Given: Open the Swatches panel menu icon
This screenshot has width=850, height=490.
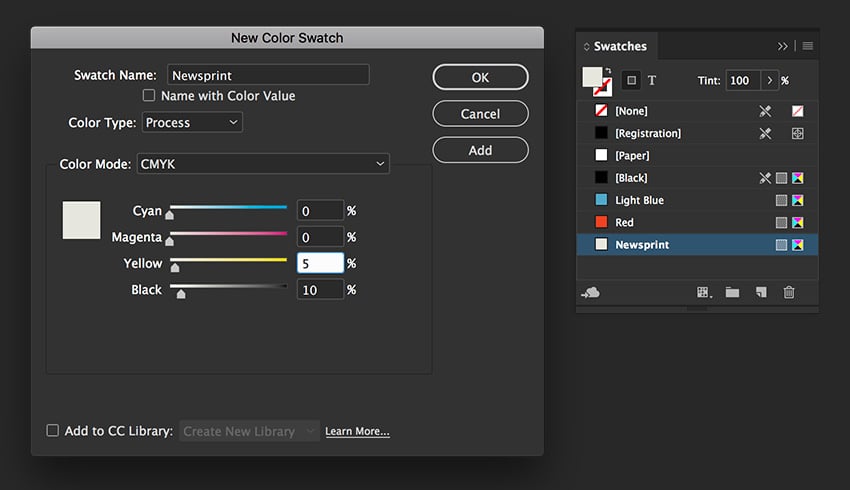Looking at the screenshot, I should 808,46.
